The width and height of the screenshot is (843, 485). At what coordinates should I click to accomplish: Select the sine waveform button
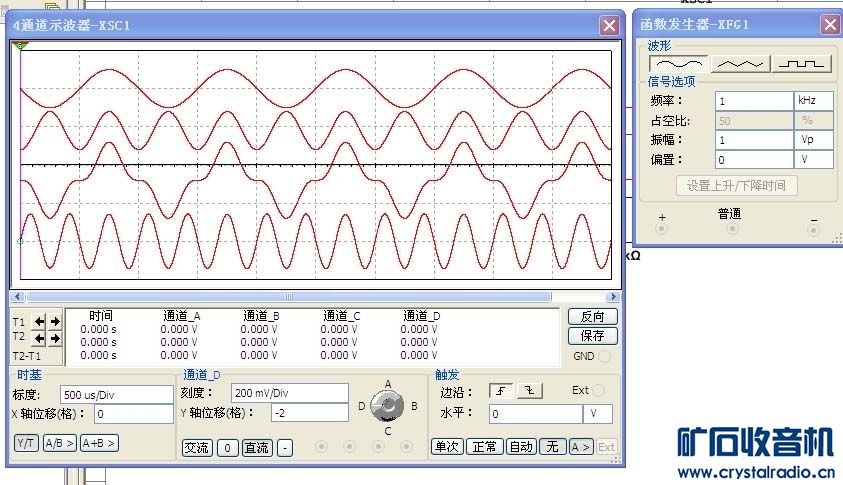click(x=679, y=63)
